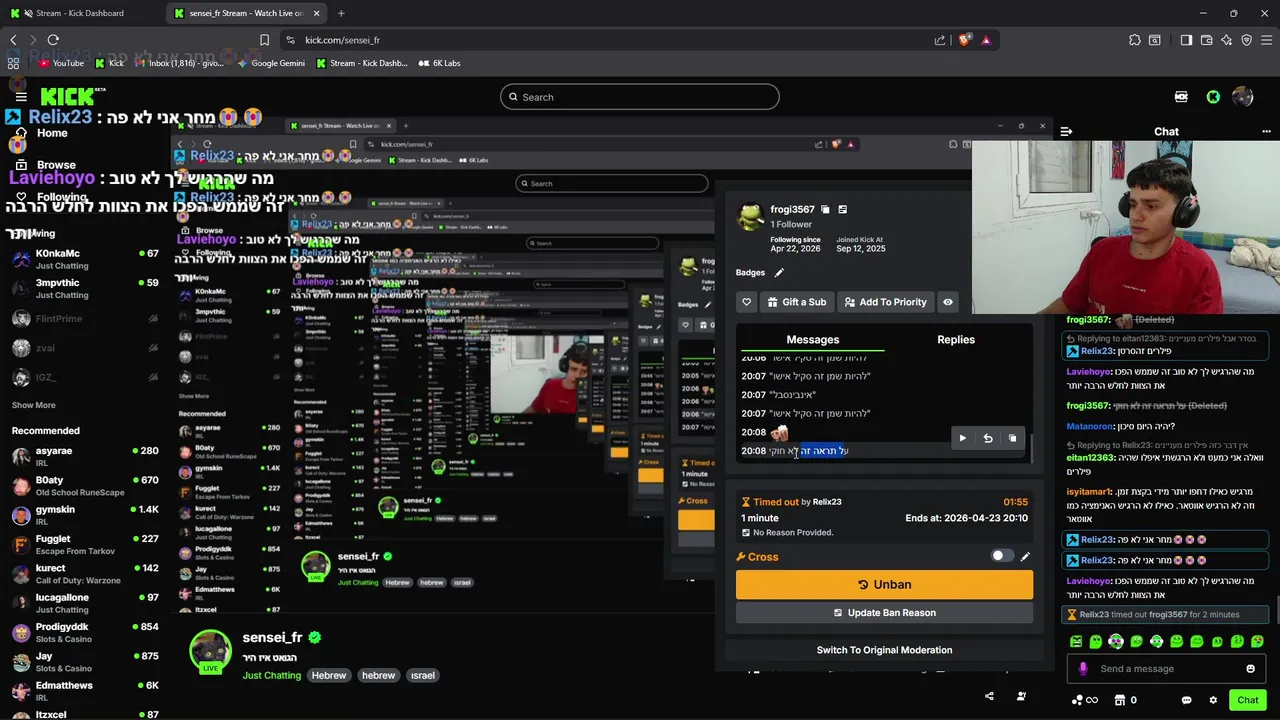Image resolution: width=1280 pixels, height=720 pixels.
Task: Click the chat bubble identity icon
Action: click(1186, 700)
